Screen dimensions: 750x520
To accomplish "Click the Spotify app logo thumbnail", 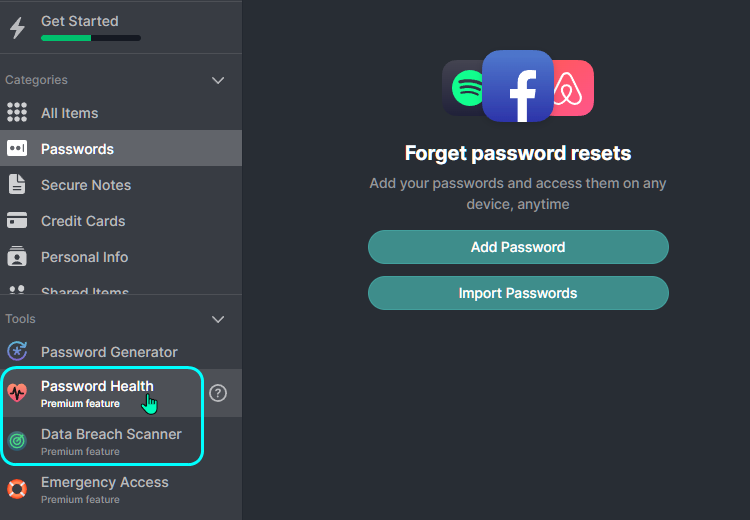I will (463, 88).
